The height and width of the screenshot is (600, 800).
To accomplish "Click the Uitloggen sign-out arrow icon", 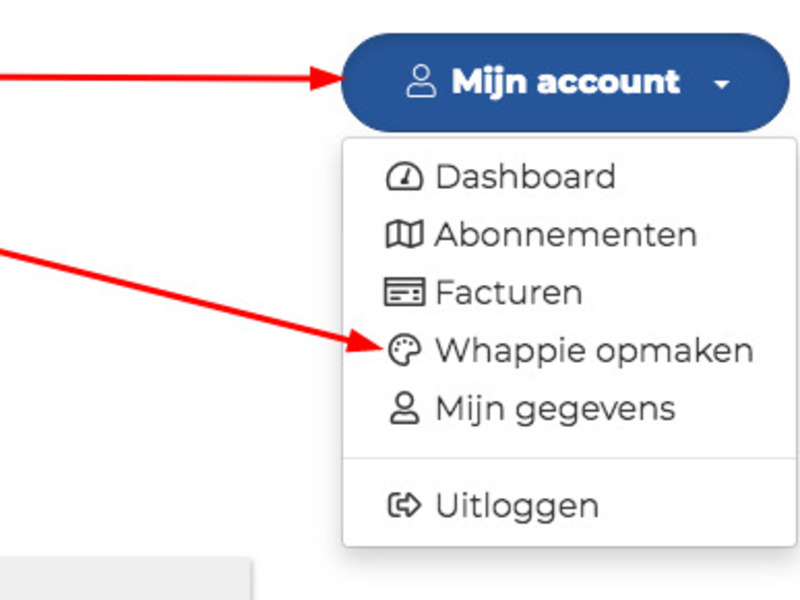I will tap(405, 506).
